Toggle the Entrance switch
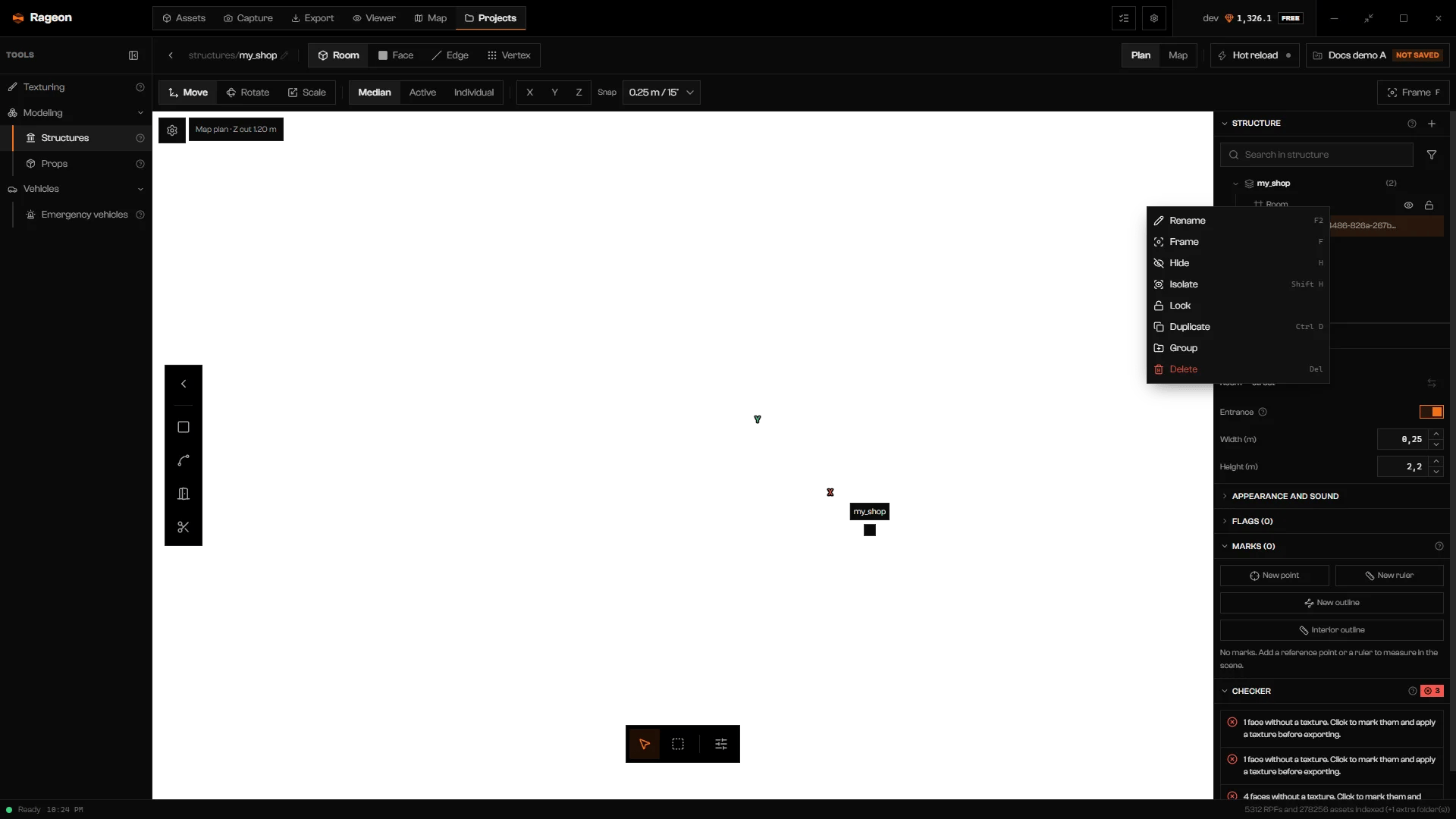Screen dimensions: 1456x819 tap(1431, 412)
